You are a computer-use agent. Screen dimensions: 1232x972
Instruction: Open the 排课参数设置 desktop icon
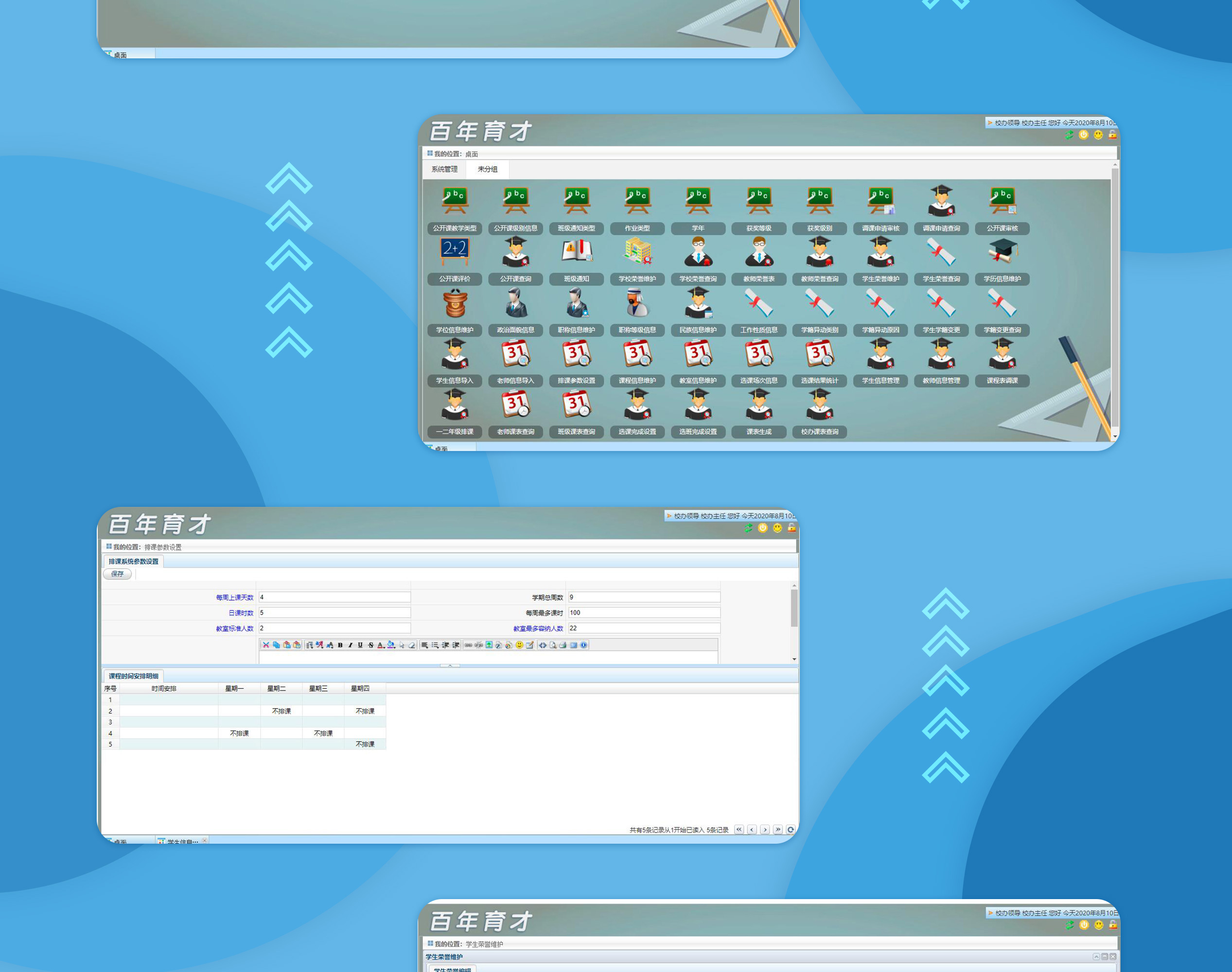point(576,354)
